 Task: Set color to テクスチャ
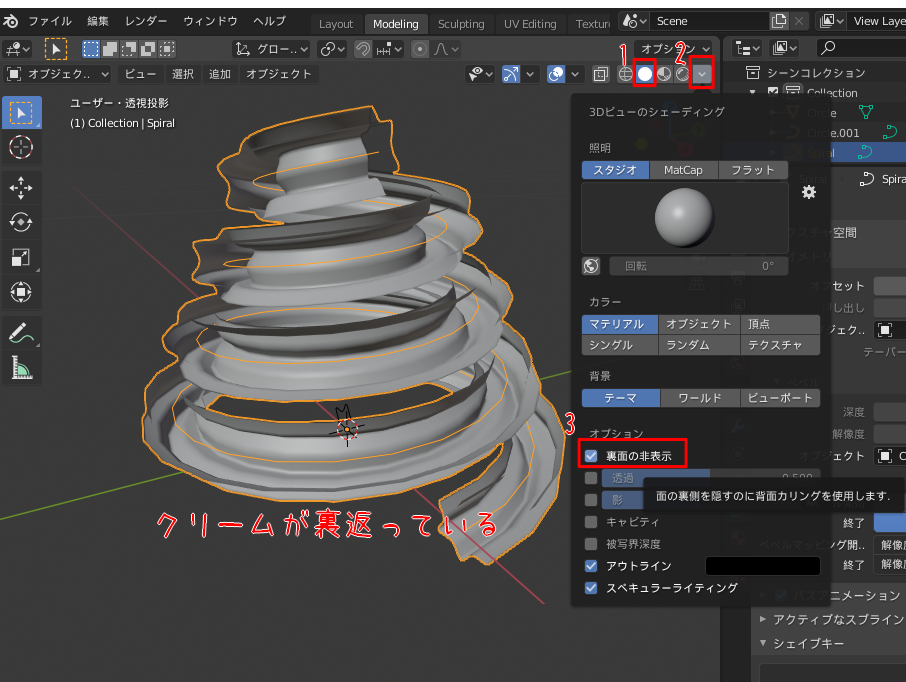pos(780,345)
